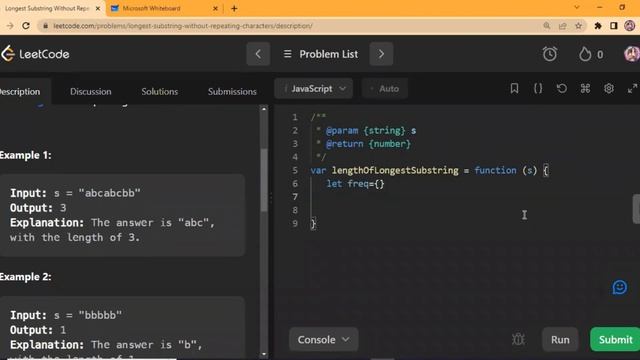Click the browser zoom magnifier icon
Image resolution: width=640 pixels, height=360 pixels.
[x=547, y=26]
